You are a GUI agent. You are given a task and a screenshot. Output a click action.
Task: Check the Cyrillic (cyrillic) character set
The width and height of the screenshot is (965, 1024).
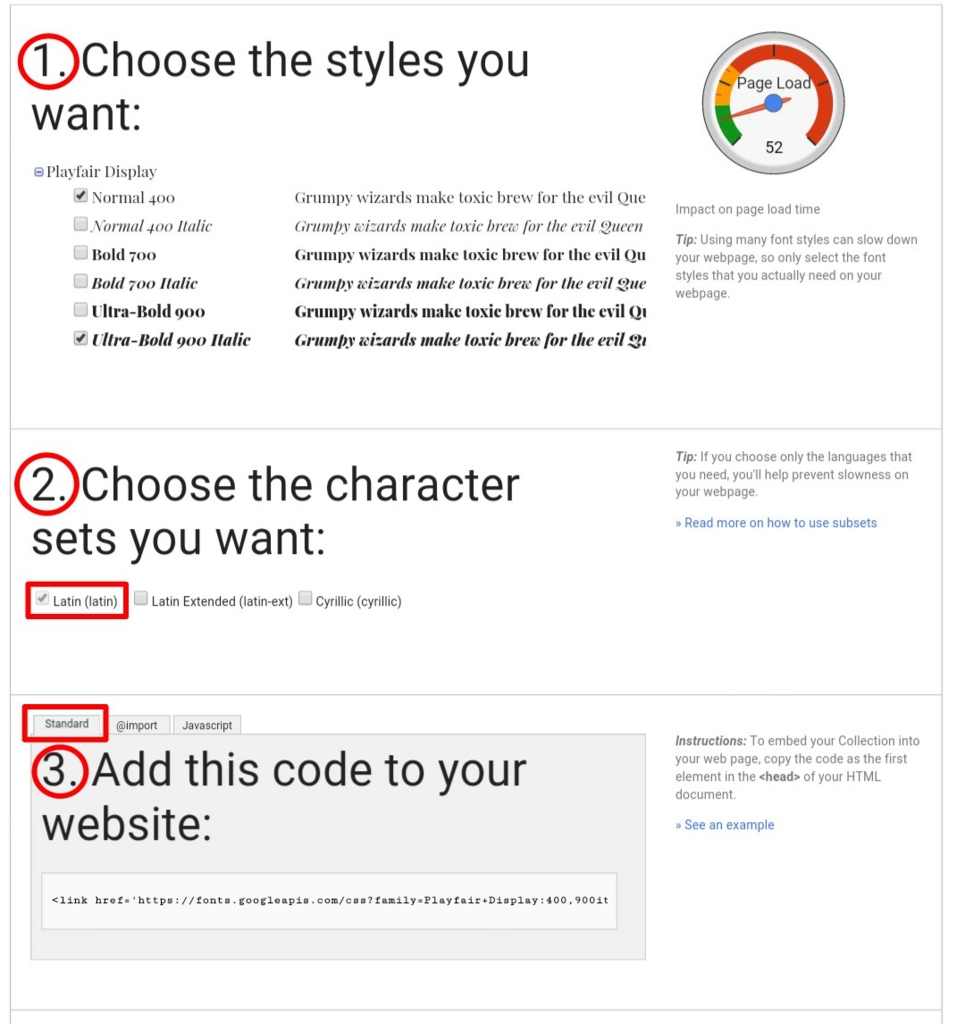click(305, 598)
